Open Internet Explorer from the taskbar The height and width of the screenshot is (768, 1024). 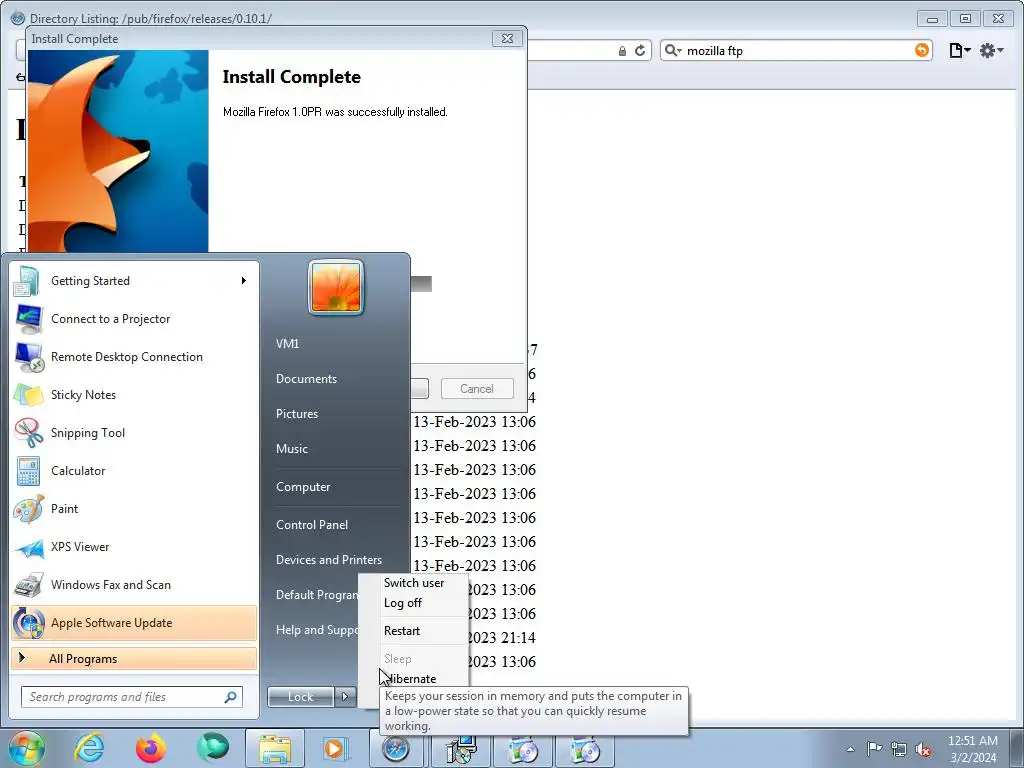point(89,749)
